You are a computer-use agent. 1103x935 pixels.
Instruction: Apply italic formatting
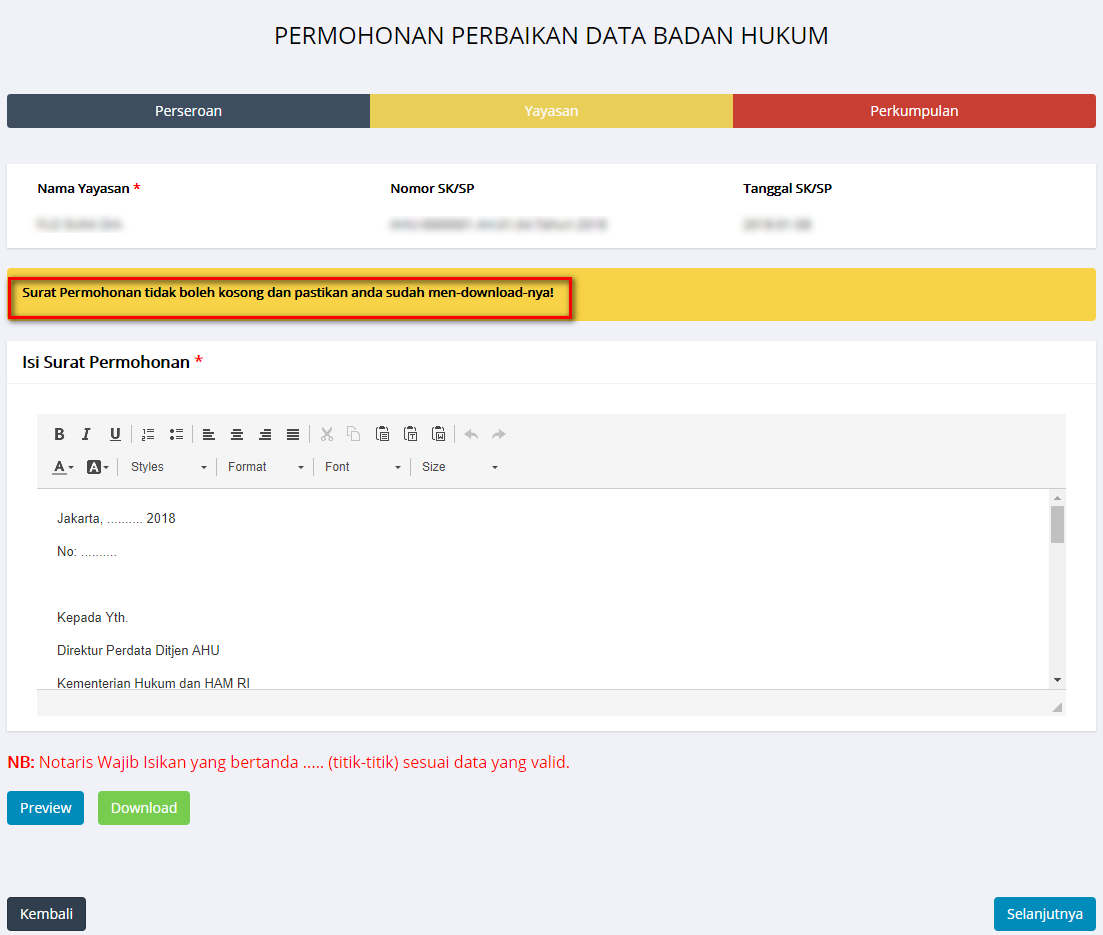87,434
